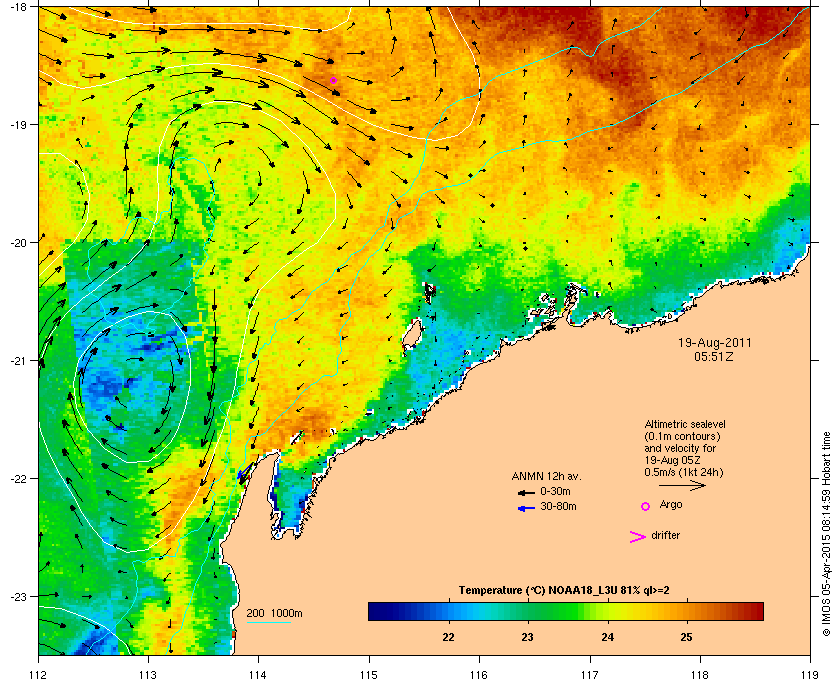The image size is (840, 680).
Task: Click the 'ANMN 12h av.' label
Action: pos(546,476)
